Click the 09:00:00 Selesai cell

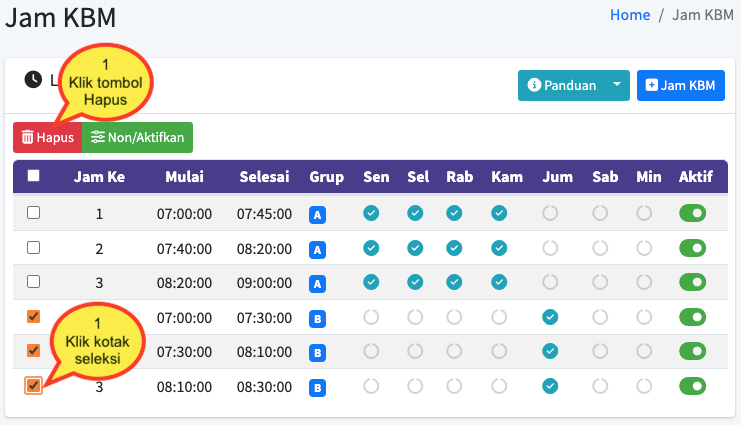coord(264,283)
